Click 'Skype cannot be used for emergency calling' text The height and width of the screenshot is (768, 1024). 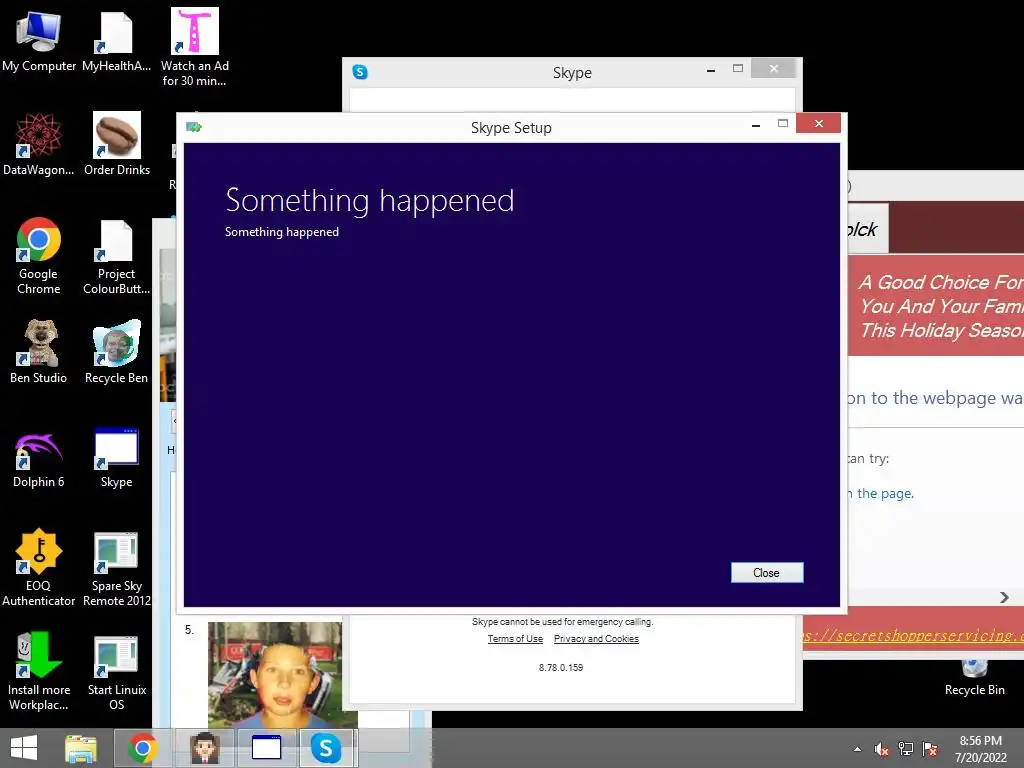(x=562, y=622)
